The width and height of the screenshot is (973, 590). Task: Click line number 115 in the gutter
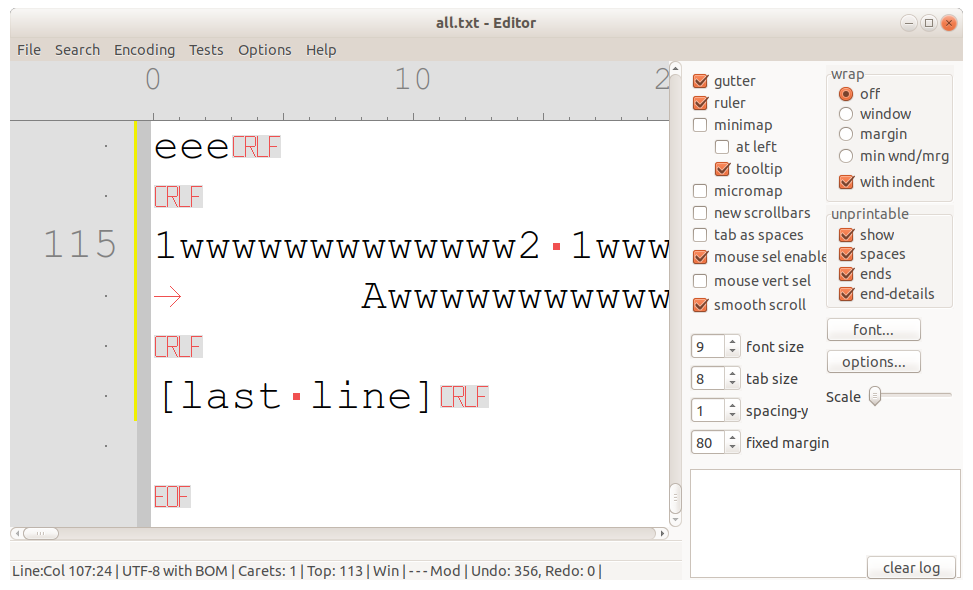point(79,243)
